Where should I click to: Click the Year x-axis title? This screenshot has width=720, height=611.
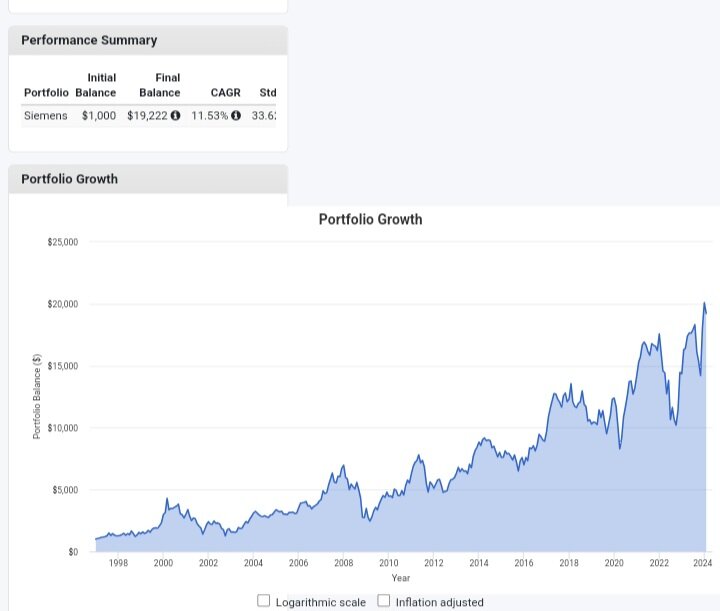pyautogui.click(x=400, y=578)
